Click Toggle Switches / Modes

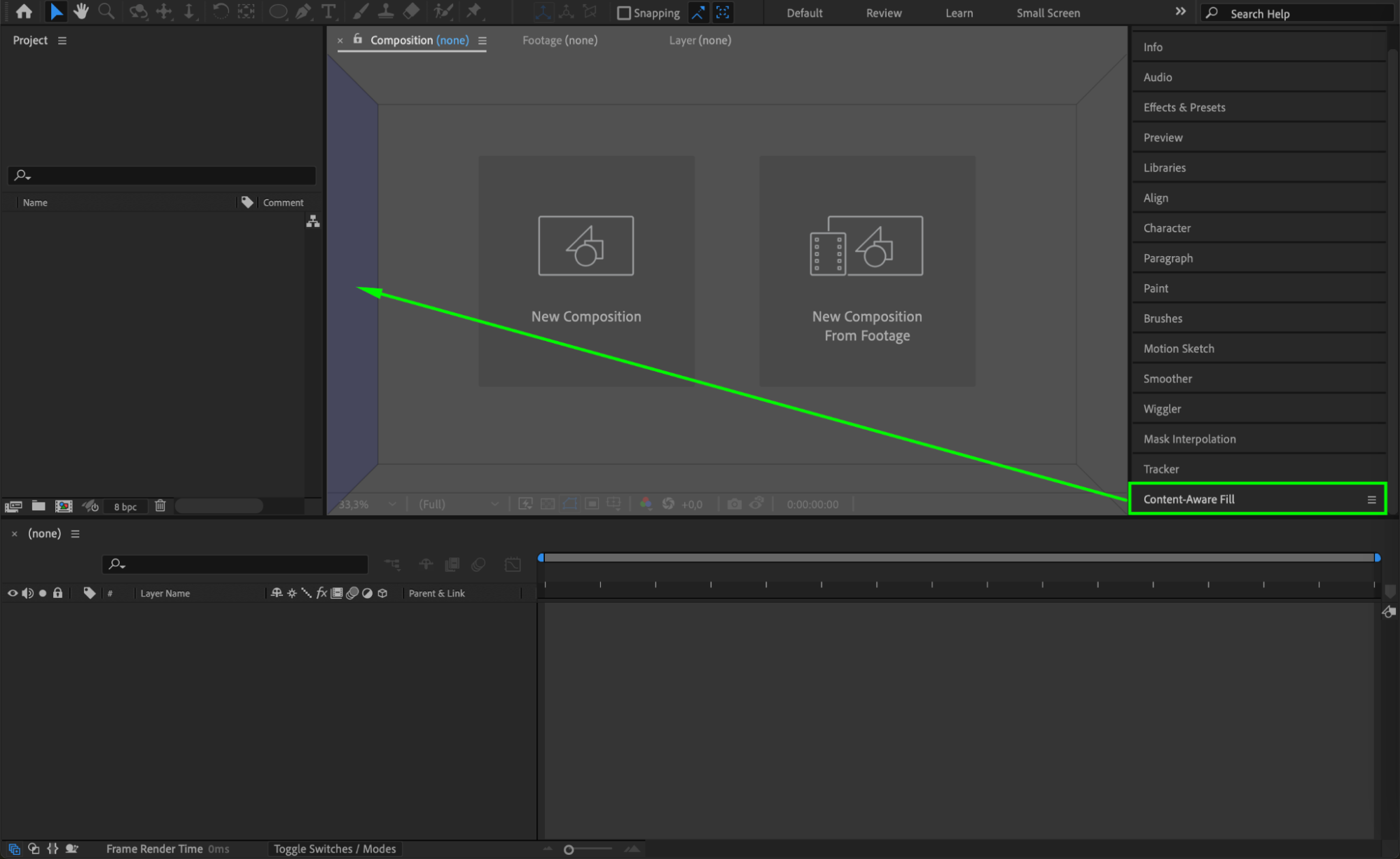[335, 848]
